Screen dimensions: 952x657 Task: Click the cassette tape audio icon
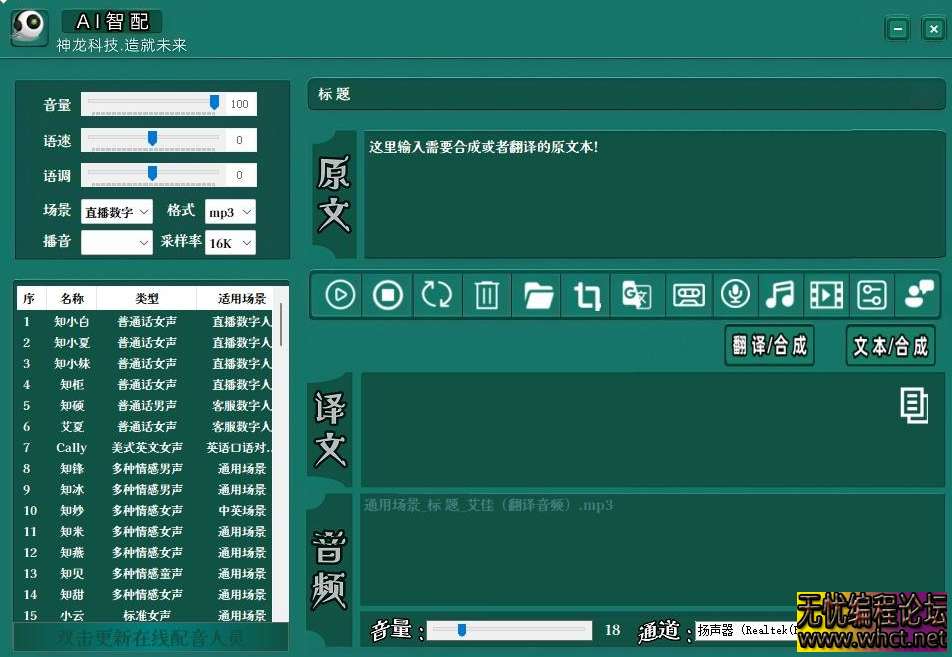pyautogui.click(x=688, y=295)
